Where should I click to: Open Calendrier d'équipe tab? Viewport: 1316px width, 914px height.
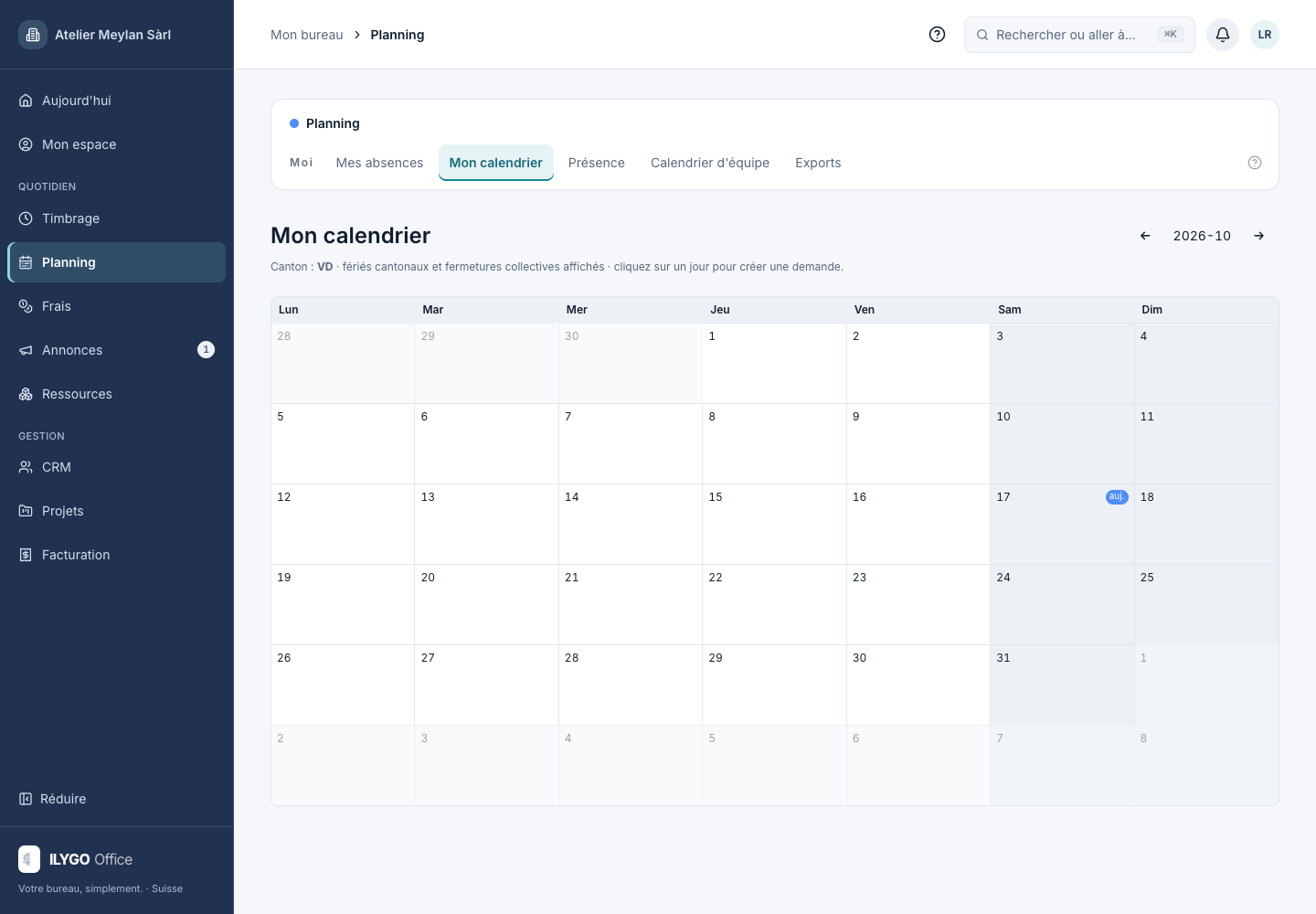pyautogui.click(x=710, y=163)
